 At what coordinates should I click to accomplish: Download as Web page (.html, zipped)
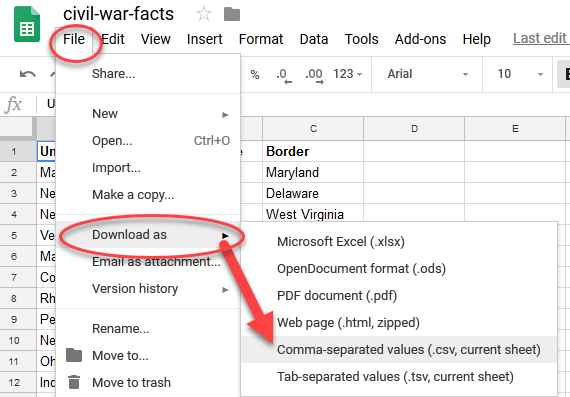[399, 322]
